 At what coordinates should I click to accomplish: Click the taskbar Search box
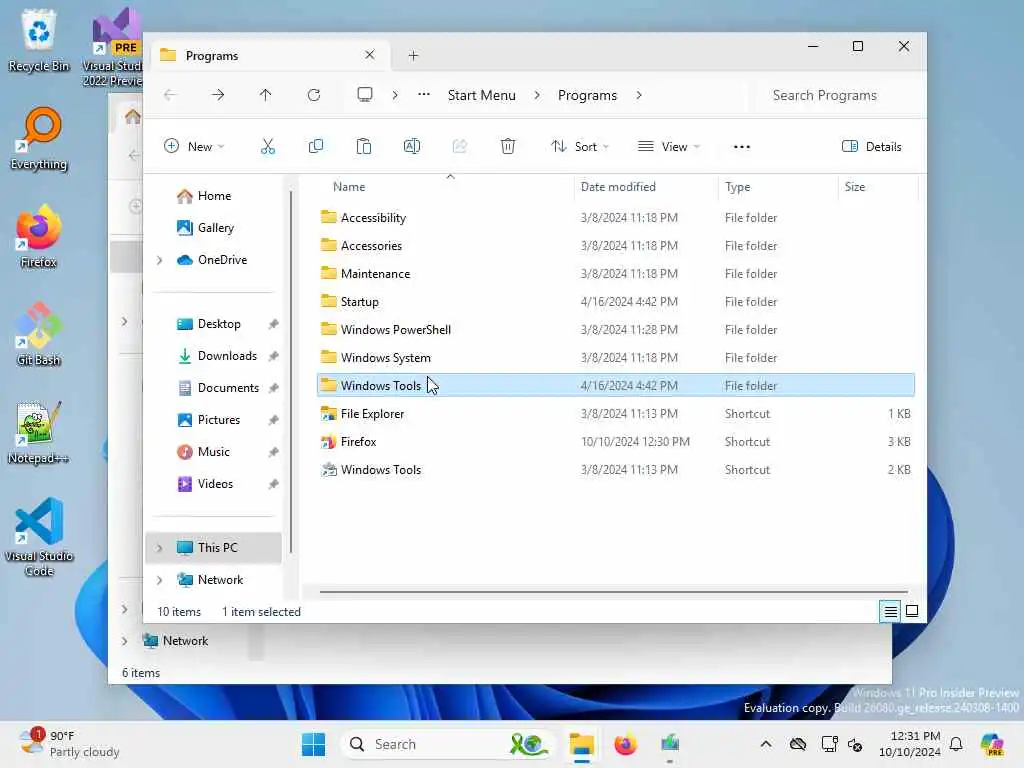(447, 744)
